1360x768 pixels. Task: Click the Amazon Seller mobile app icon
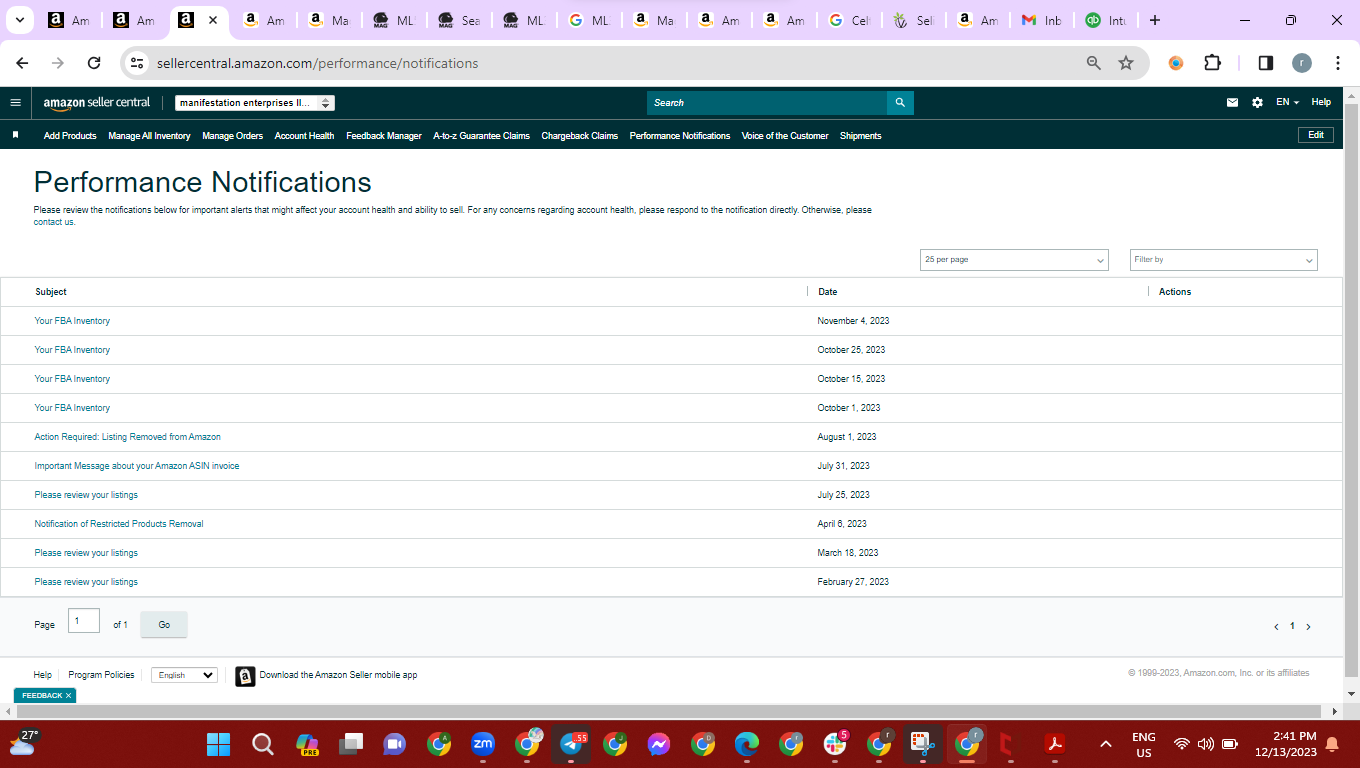(245, 676)
